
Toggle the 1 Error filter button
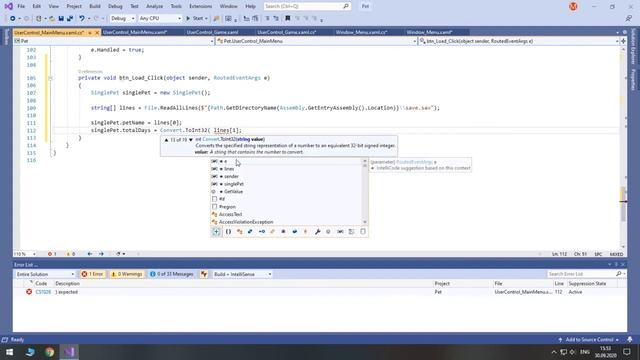[x=92, y=274]
